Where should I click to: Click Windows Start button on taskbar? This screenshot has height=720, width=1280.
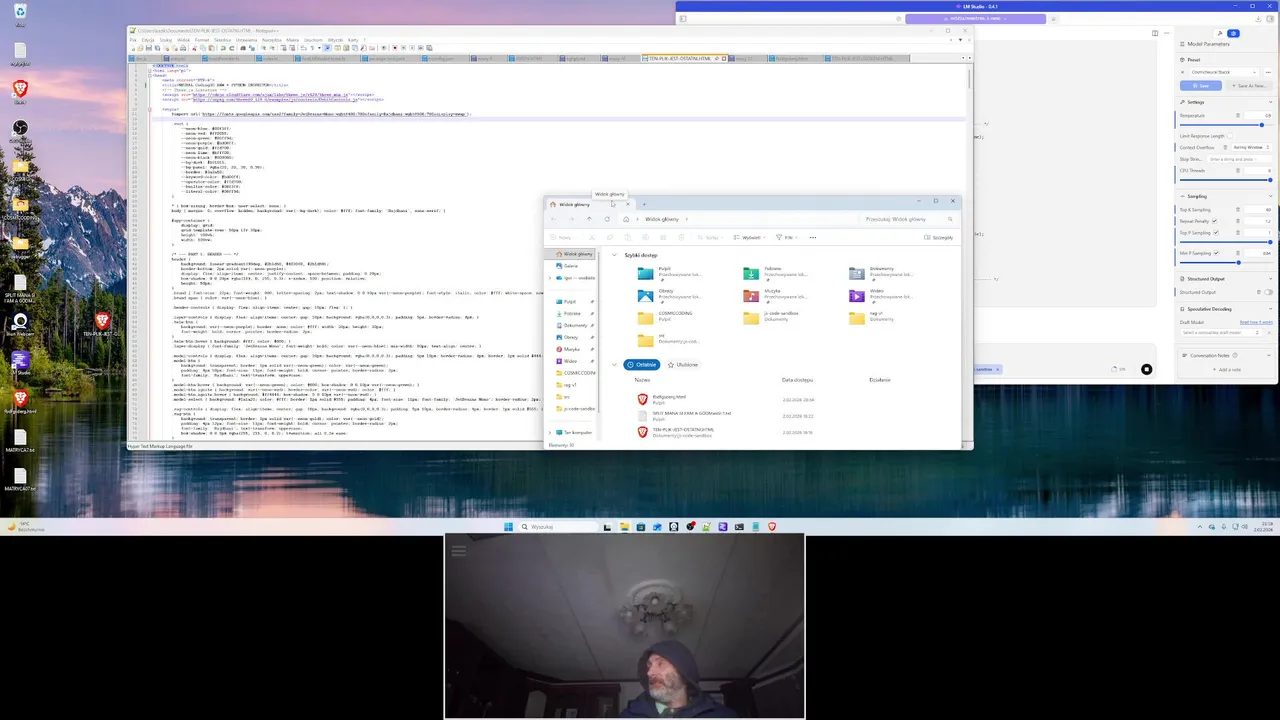[x=508, y=526]
